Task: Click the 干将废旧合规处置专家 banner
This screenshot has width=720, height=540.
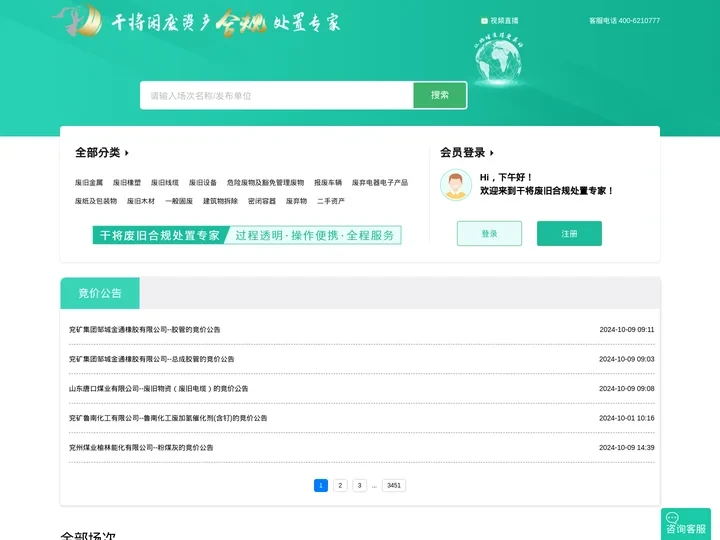Action: pyautogui.click(x=247, y=235)
